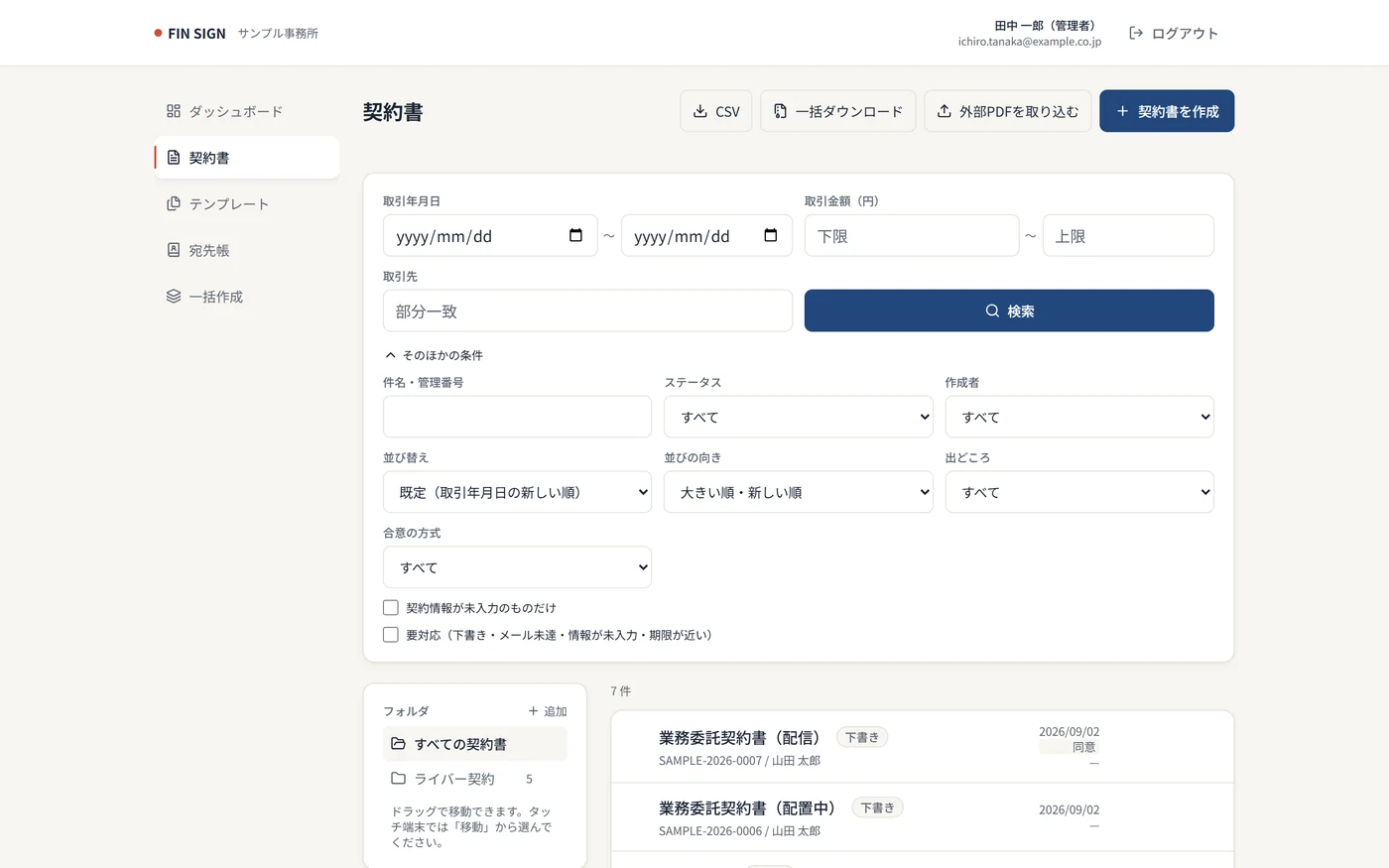Click the 取引先 部分一致 input field

point(587,310)
